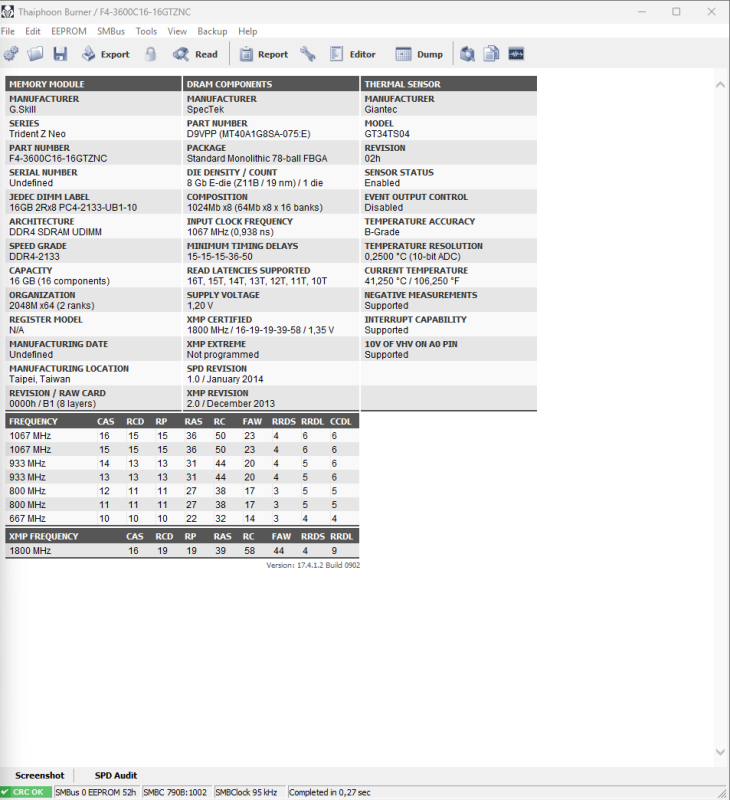Click the scroll down arrow

point(720,752)
